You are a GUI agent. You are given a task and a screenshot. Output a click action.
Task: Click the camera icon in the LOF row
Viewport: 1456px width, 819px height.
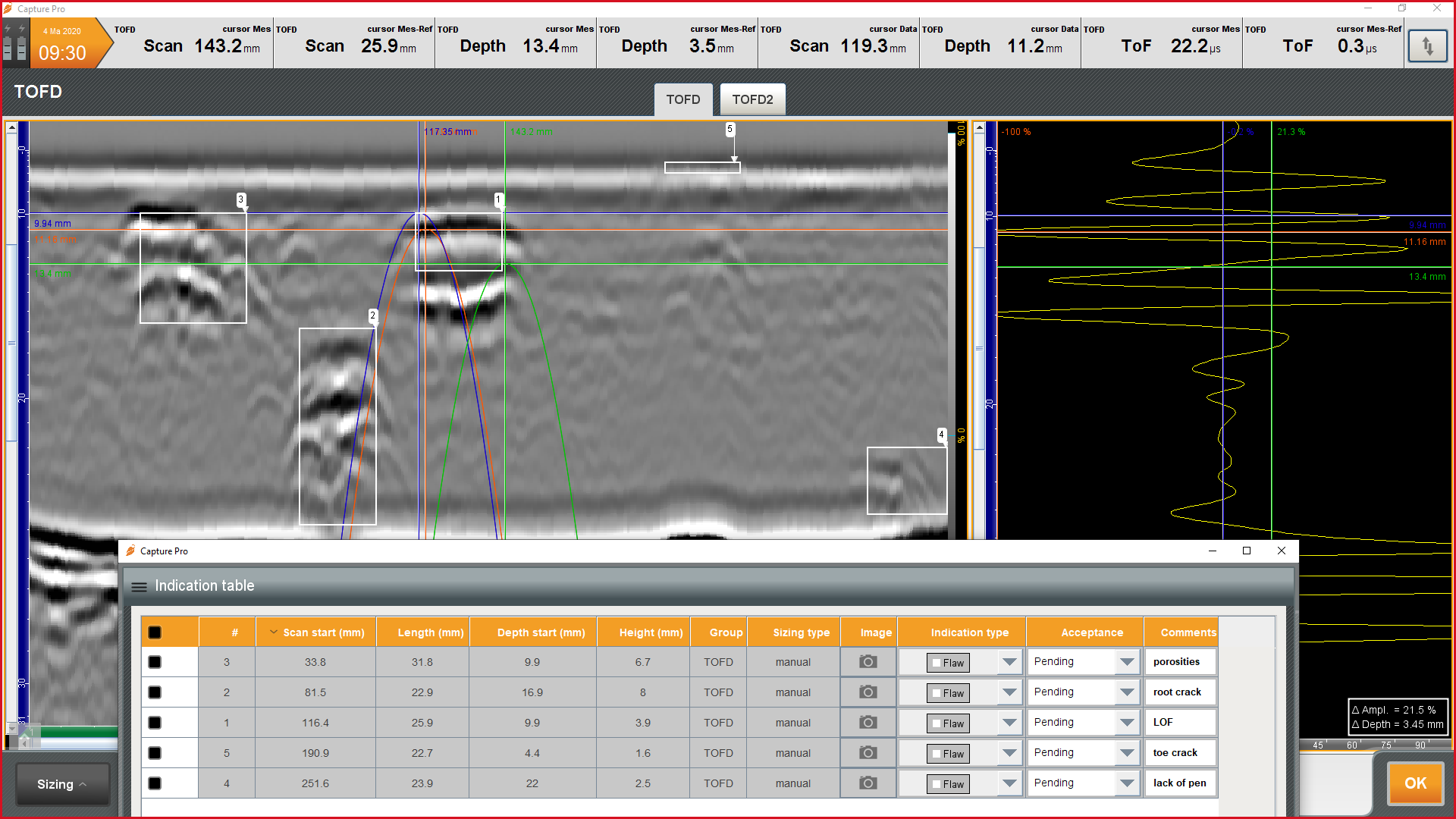[x=868, y=722]
